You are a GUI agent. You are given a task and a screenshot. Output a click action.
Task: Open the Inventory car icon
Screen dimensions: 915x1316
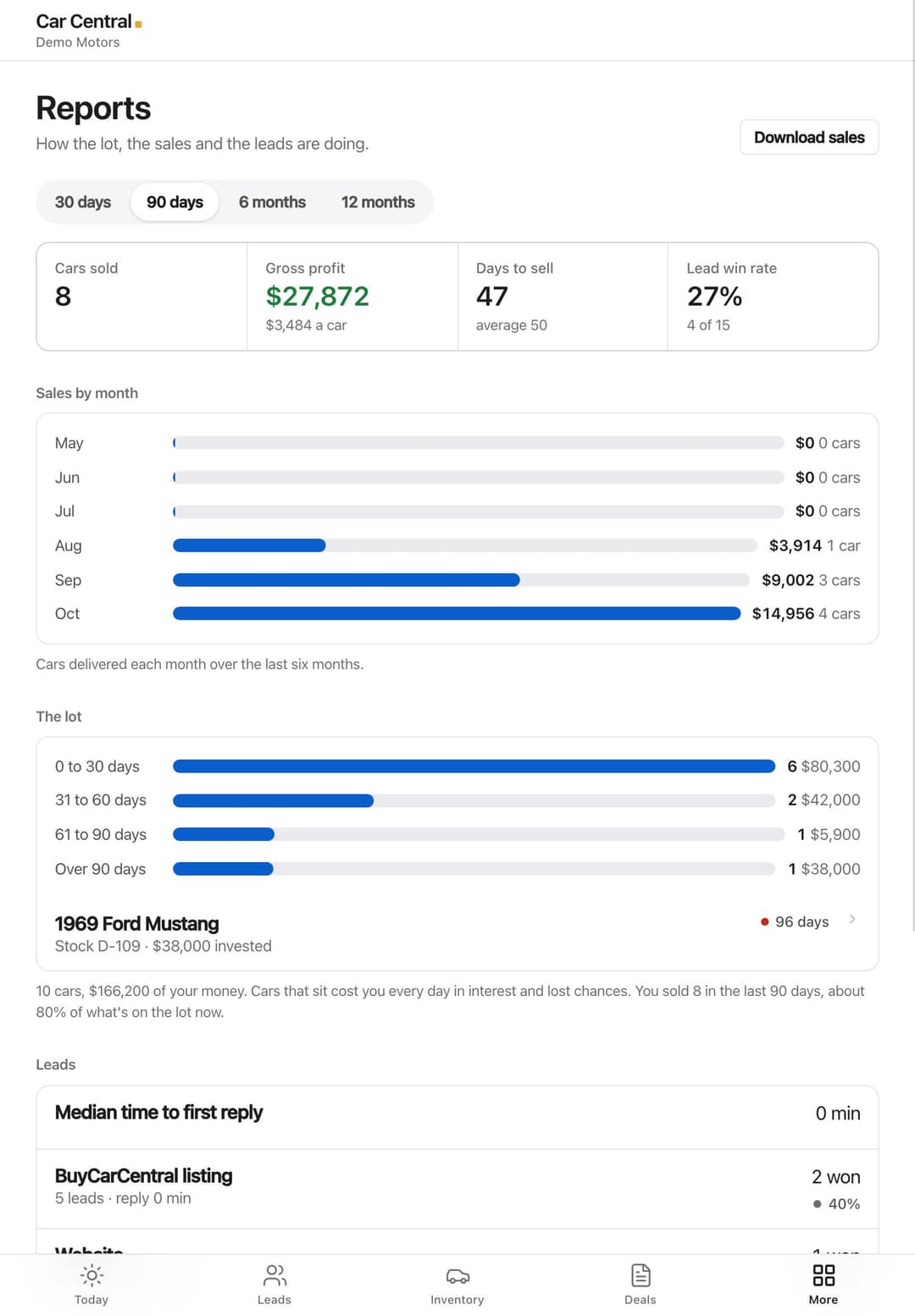click(x=457, y=1275)
